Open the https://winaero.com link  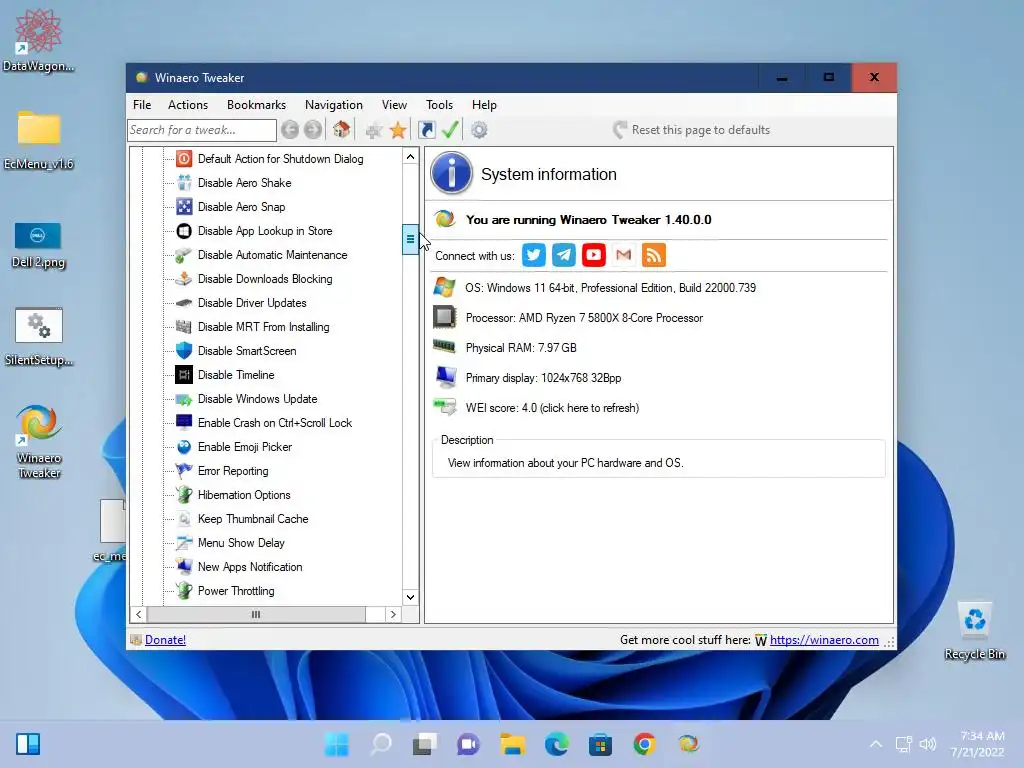(824, 640)
